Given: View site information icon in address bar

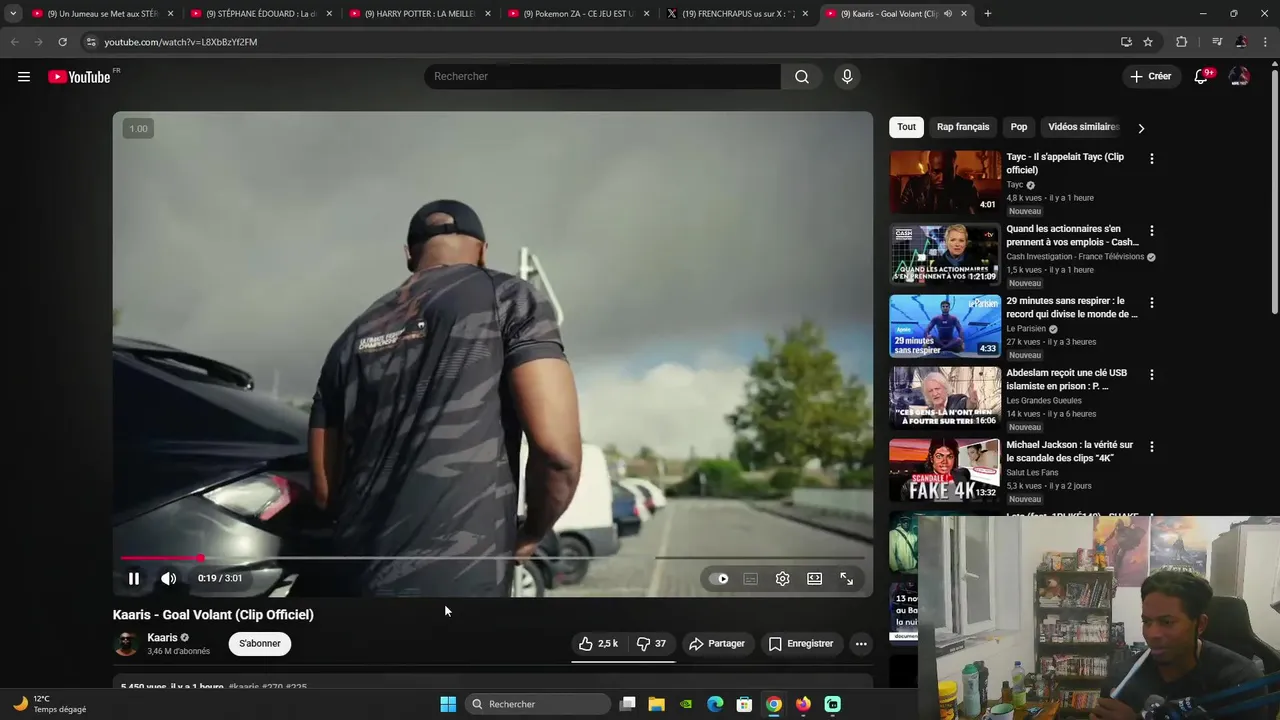Looking at the screenshot, I should click(91, 42).
